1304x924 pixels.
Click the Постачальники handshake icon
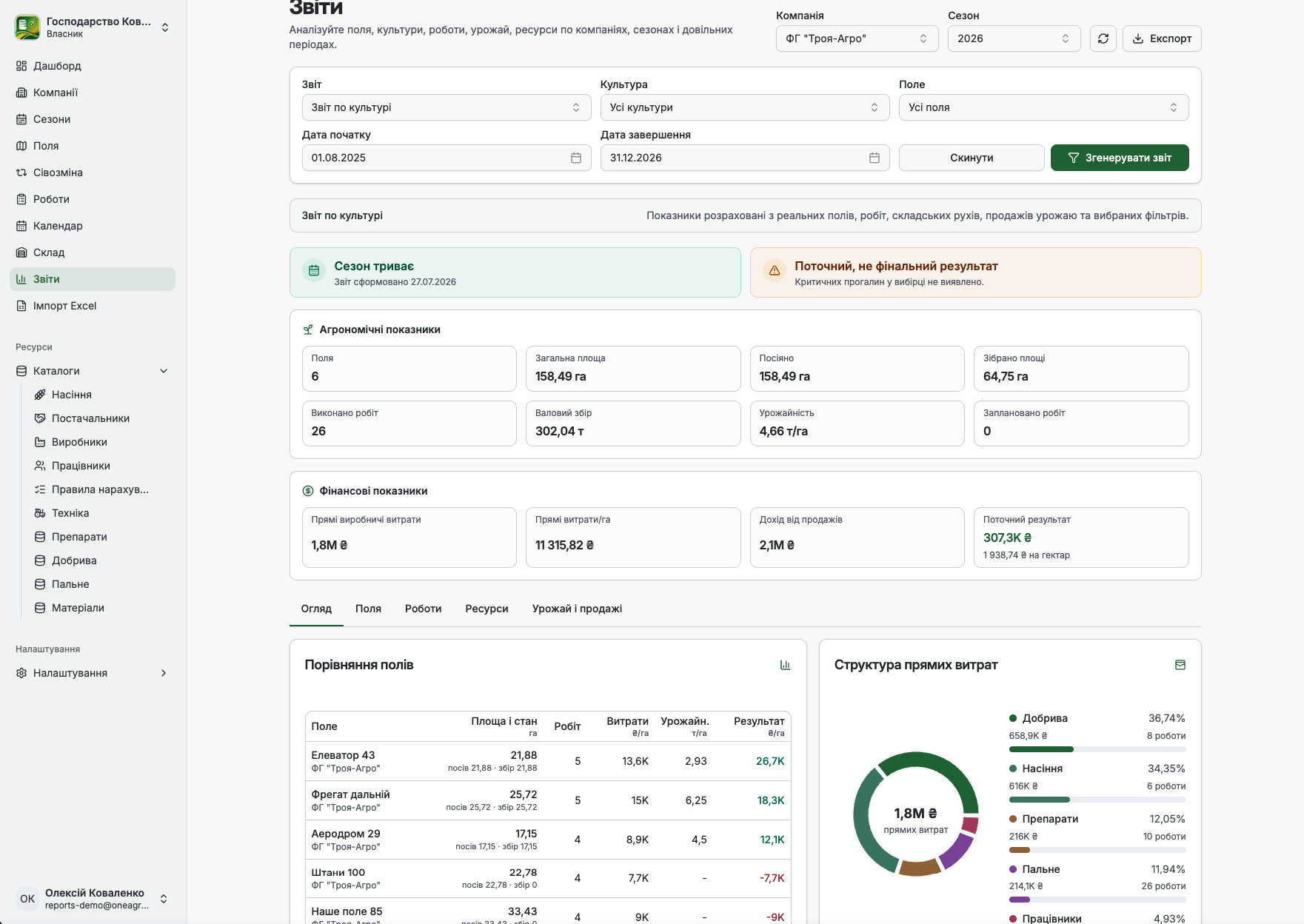40,418
